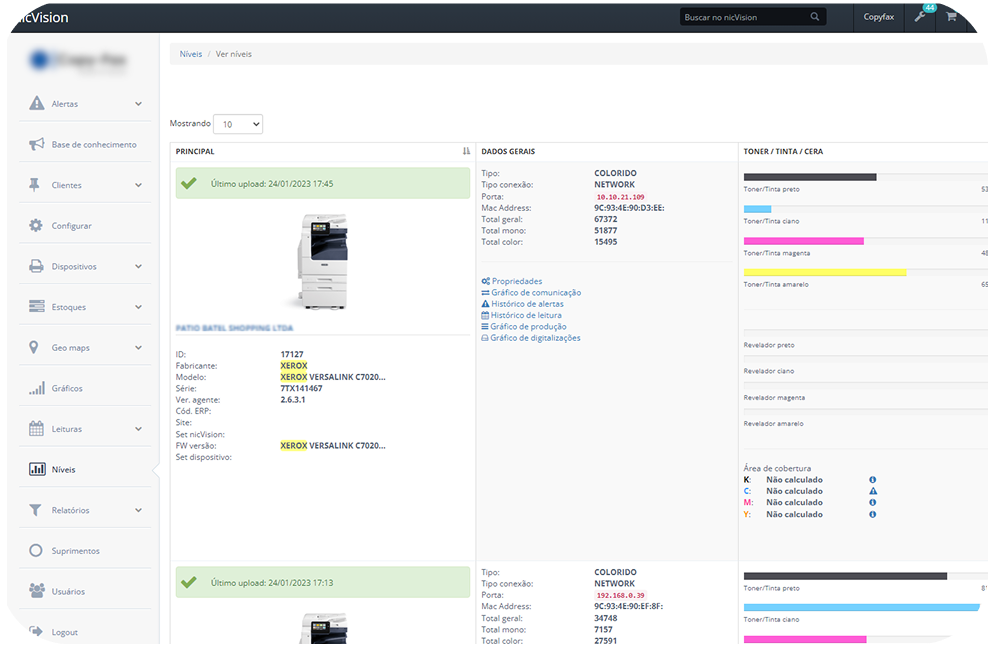Click first device's Toner/Tinta preto level bar
The image size is (989, 645).
pos(810,177)
